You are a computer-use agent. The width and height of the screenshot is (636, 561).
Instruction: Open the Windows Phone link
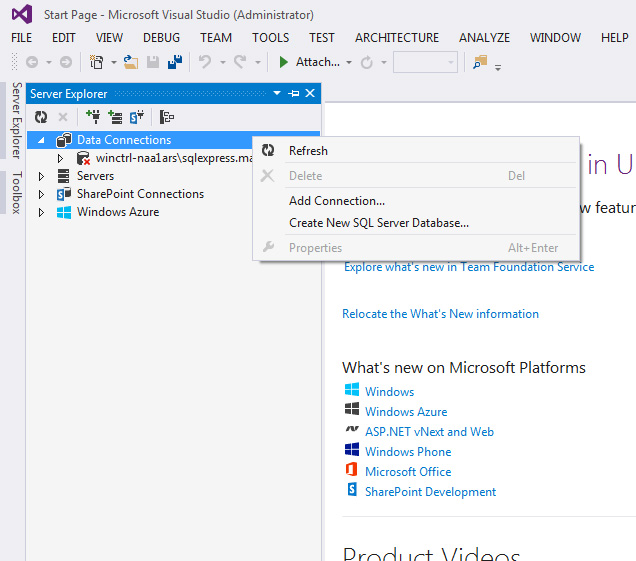[x=408, y=452]
